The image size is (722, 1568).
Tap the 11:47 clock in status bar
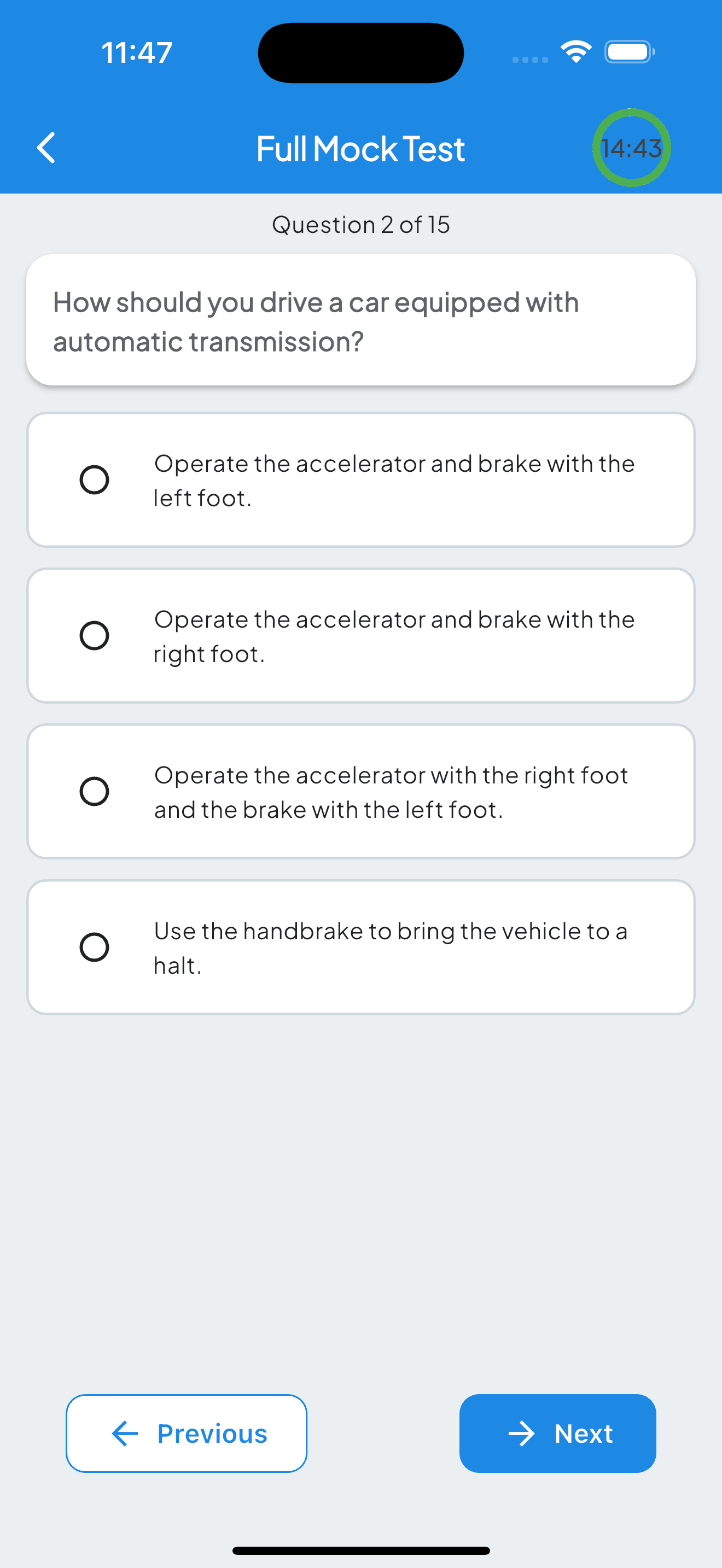tap(137, 53)
